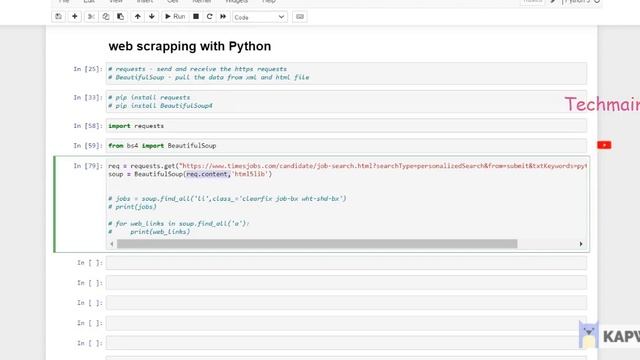
Task: Click the 'In [58]:' prompt label
Action: [88, 126]
